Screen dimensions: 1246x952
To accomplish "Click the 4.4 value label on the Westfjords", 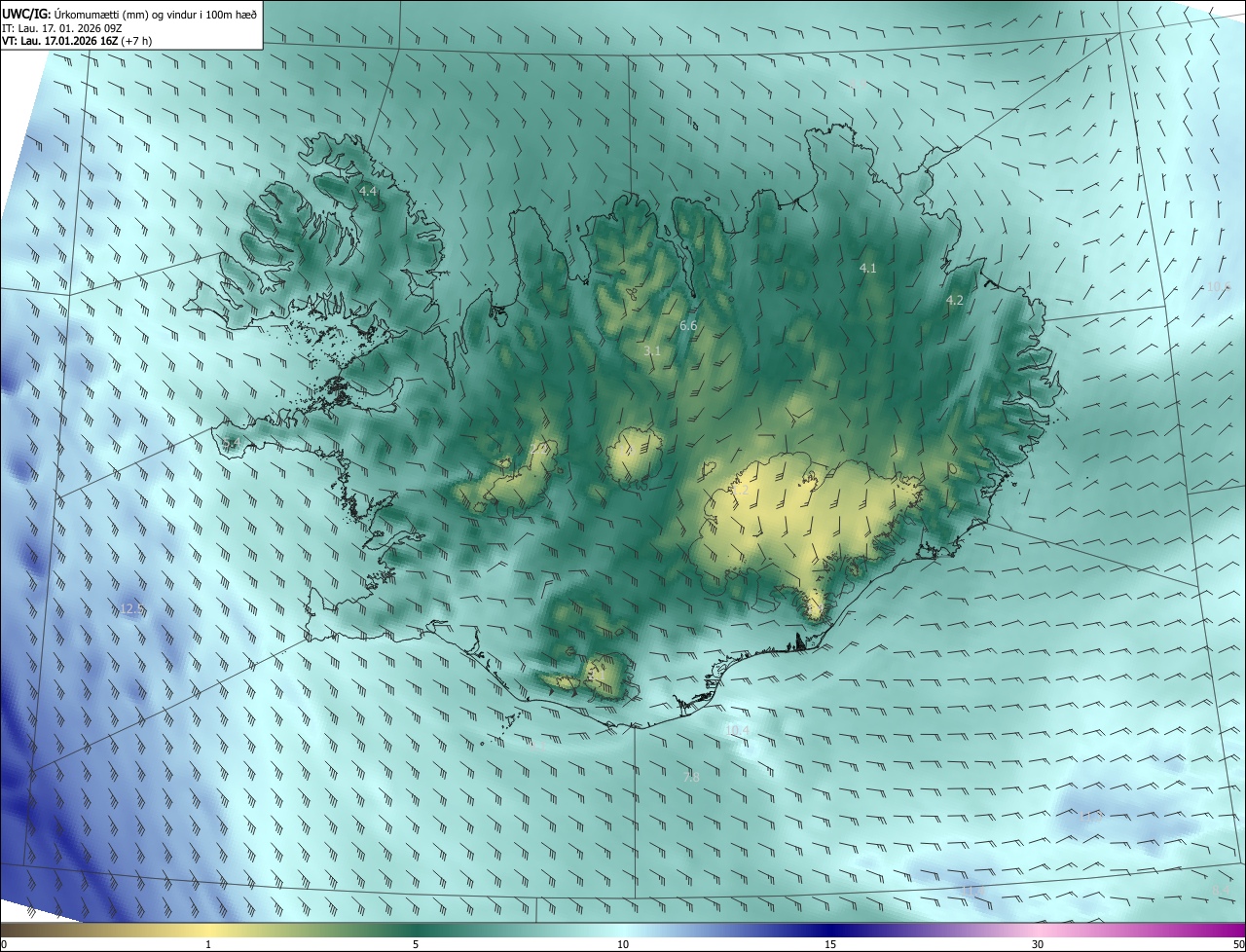I will (368, 192).
